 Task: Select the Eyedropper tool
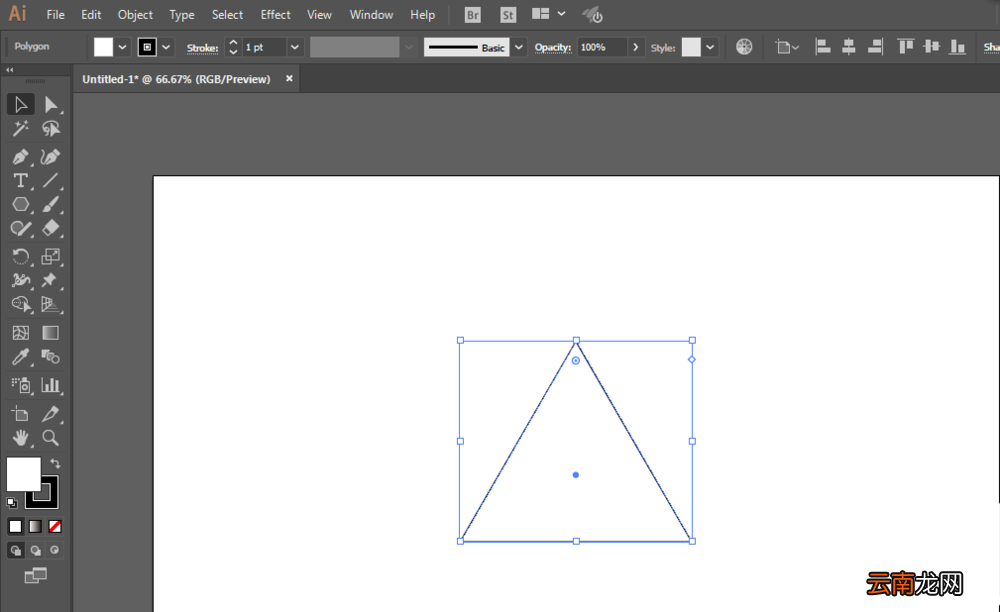click(20, 357)
